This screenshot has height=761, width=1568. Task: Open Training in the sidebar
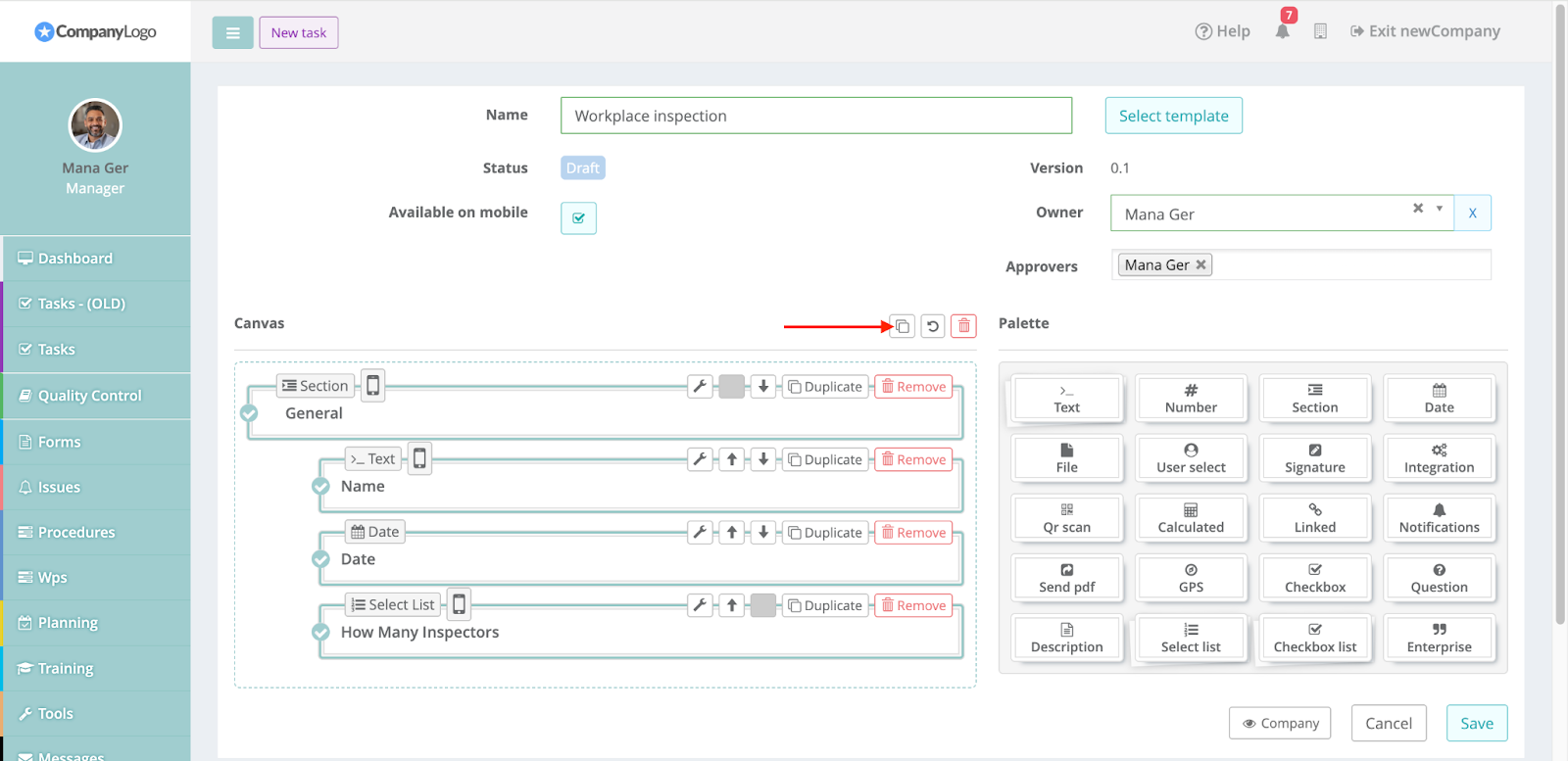(96, 668)
